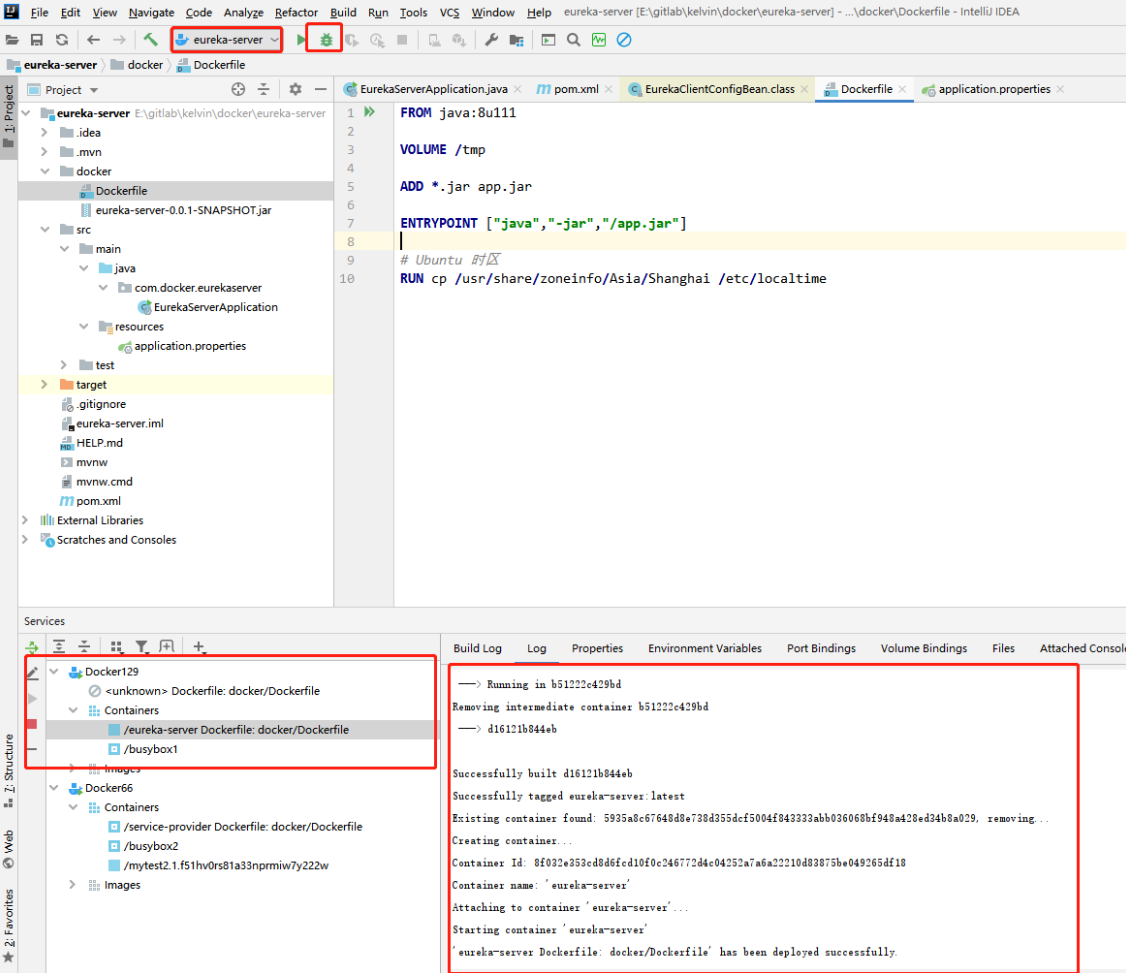Open the Navigate menu

pos(151,12)
